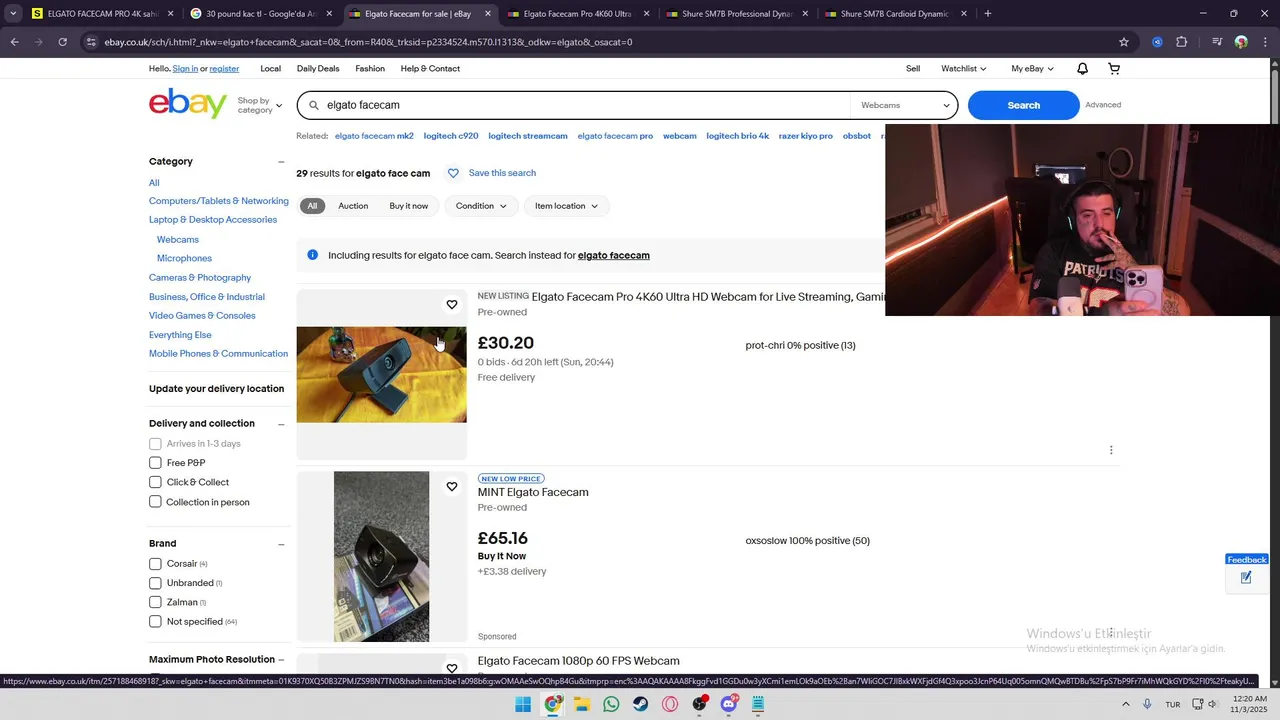
Task: Expand the Item location filter dropdown
Action: (566, 206)
